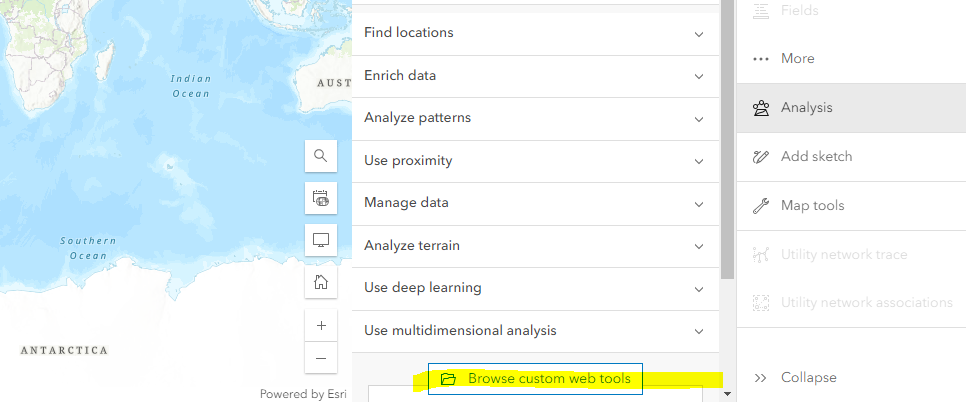Return map to home extent
The height and width of the screenshot is (402, 966).
[x=321, y=283]
